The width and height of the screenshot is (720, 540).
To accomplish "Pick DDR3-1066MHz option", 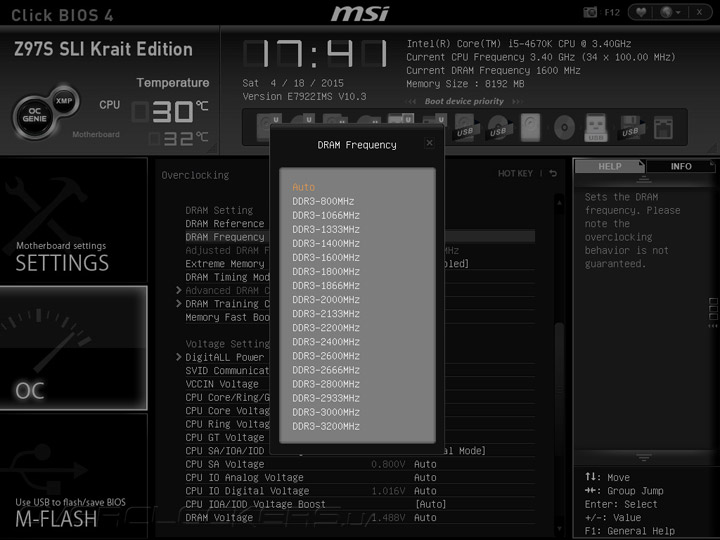I will click(326, 215).
